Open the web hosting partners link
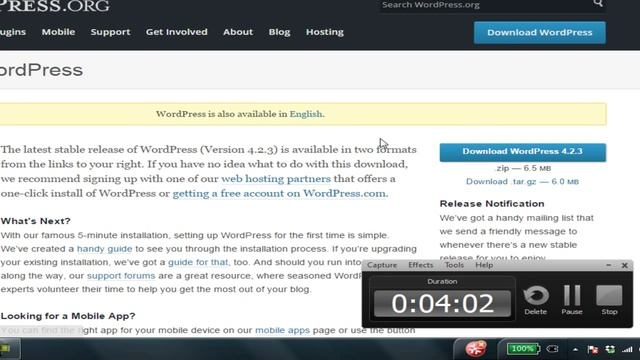The height and width of the screenshot is (360, 640). [x=276, y=179]
